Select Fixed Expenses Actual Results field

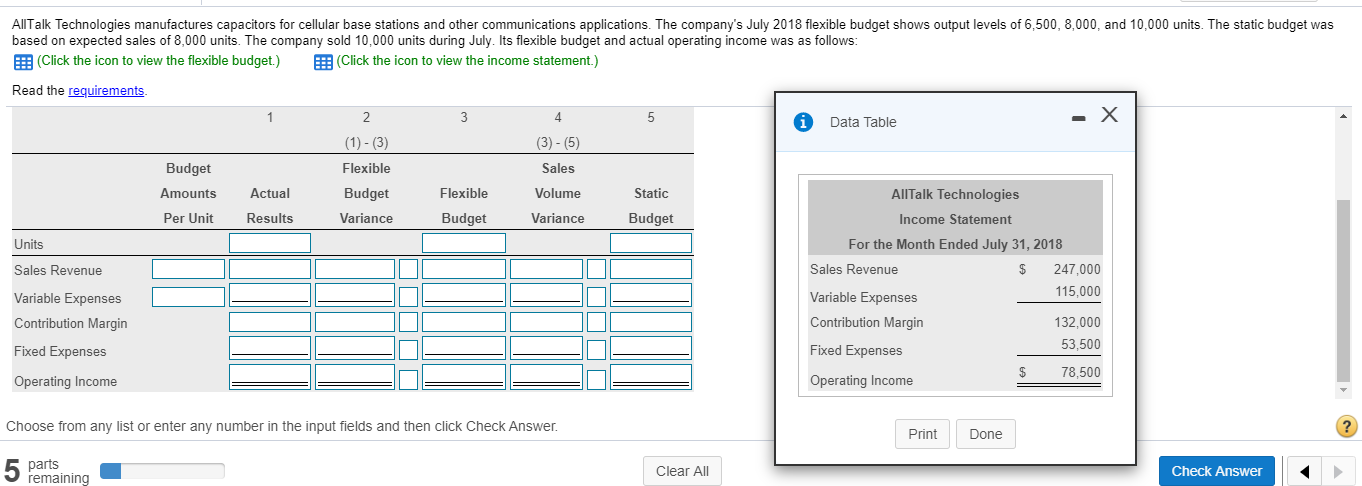270,348
